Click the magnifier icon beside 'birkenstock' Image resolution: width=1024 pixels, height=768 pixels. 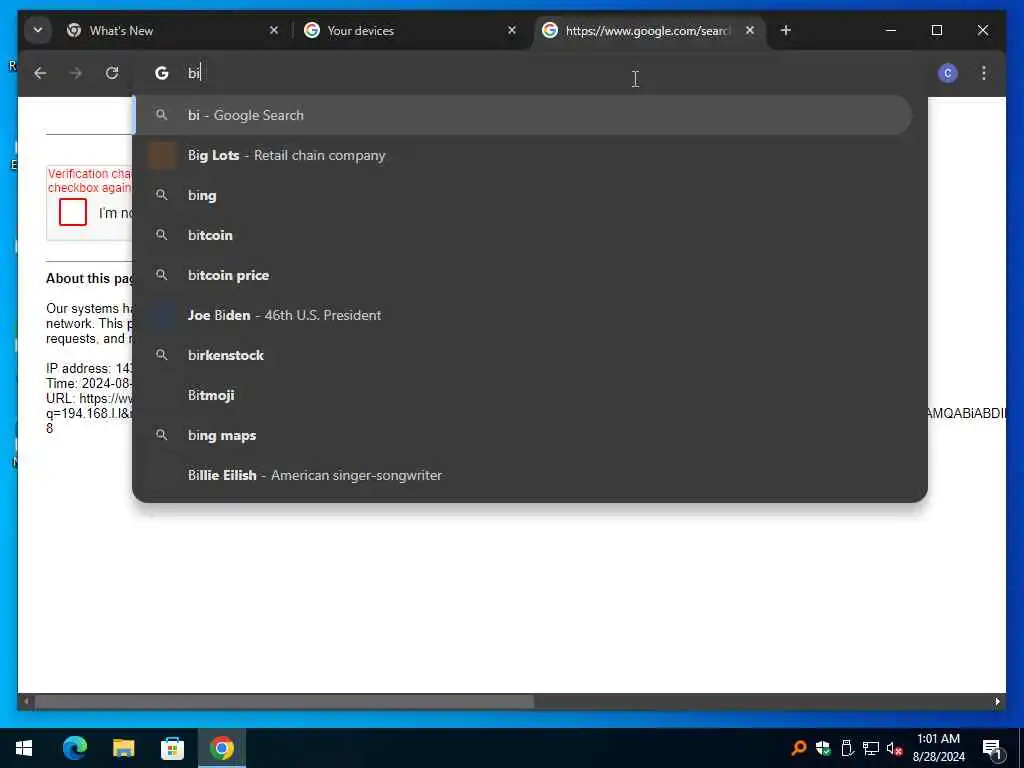click(x=161, y=355)
